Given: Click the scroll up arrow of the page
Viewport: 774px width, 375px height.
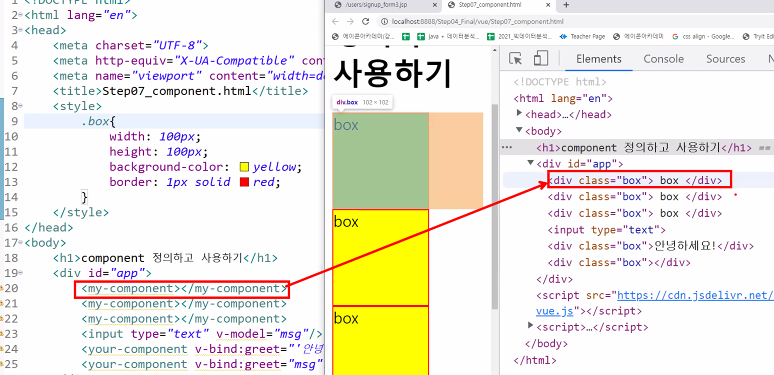Looking at the screenshot, I should [495, 51].
